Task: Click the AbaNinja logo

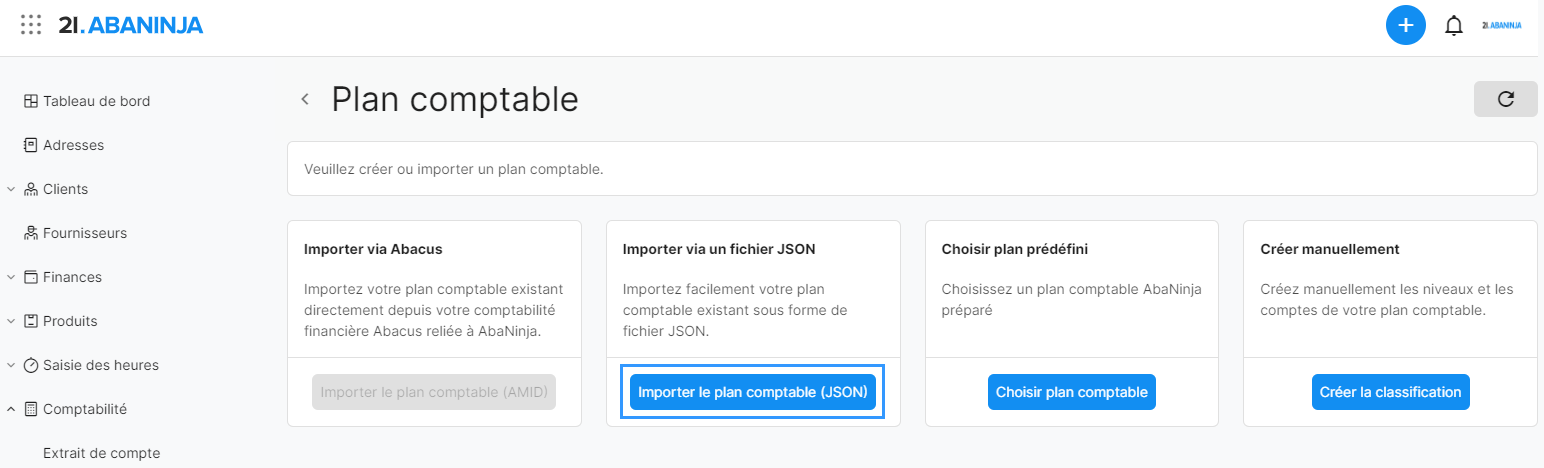Action: pos(131,26)
